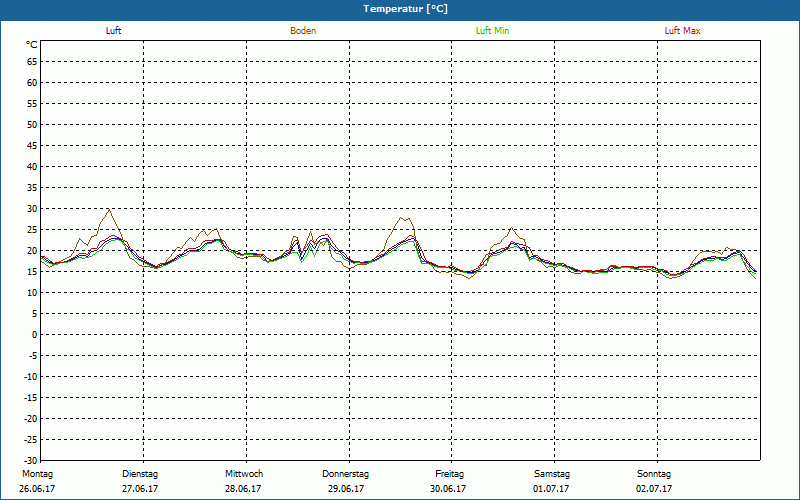Select the Freitag day label
The height and width of the screenshot is (500, 800).
pyautogui.click(x=449, y=474)
